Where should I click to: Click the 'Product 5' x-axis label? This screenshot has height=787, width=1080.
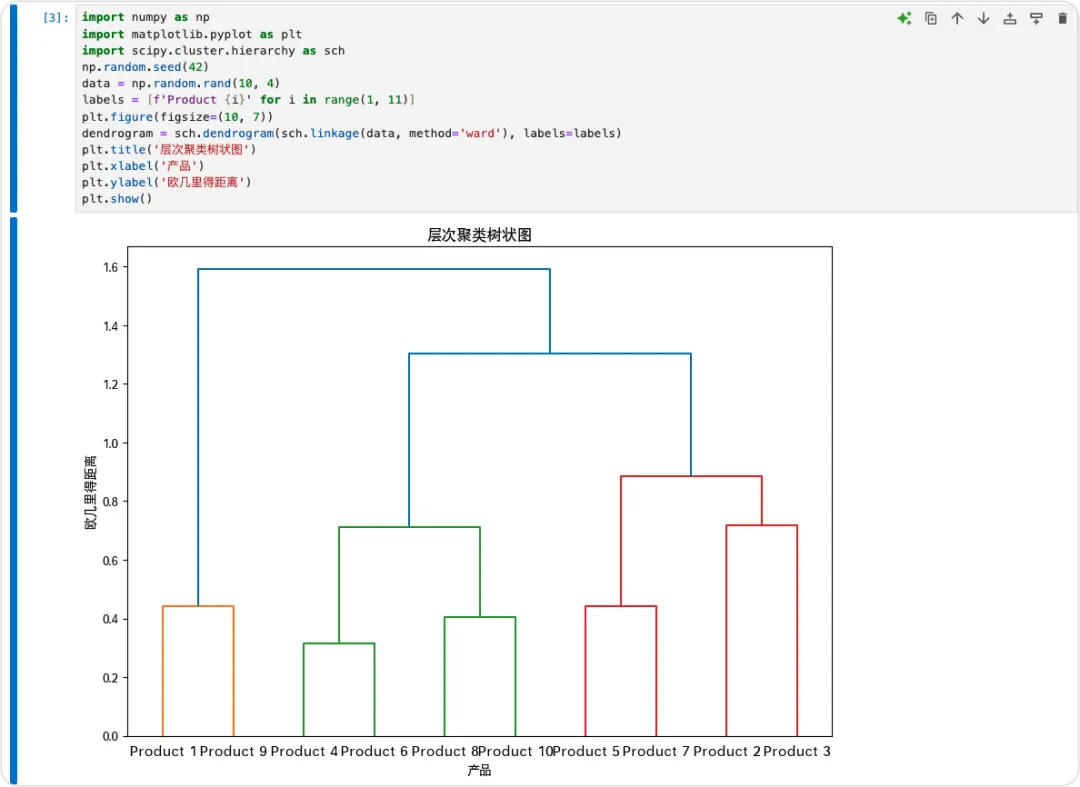(586, 751)
